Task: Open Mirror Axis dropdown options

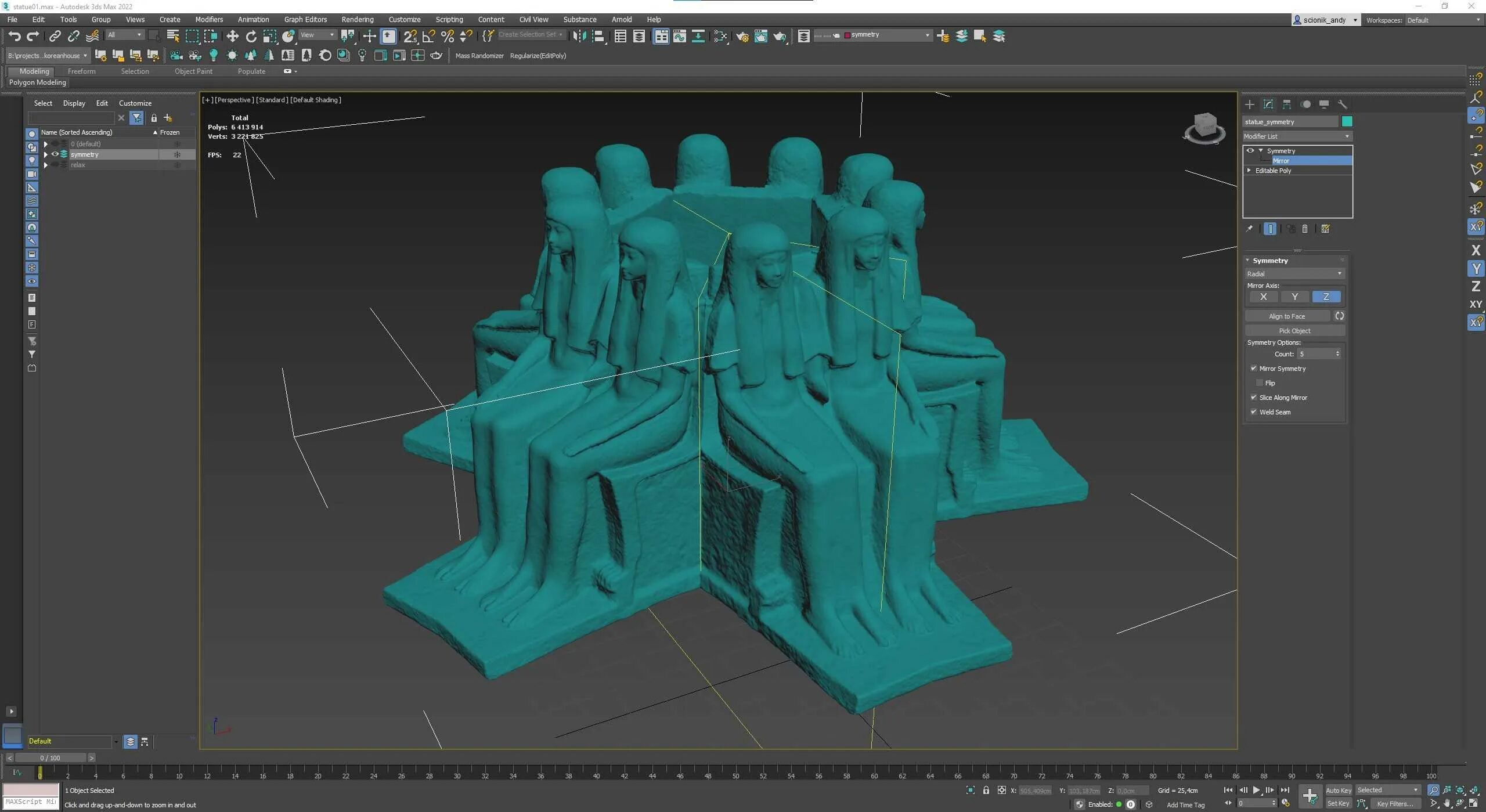Action: pos(1340,273)
